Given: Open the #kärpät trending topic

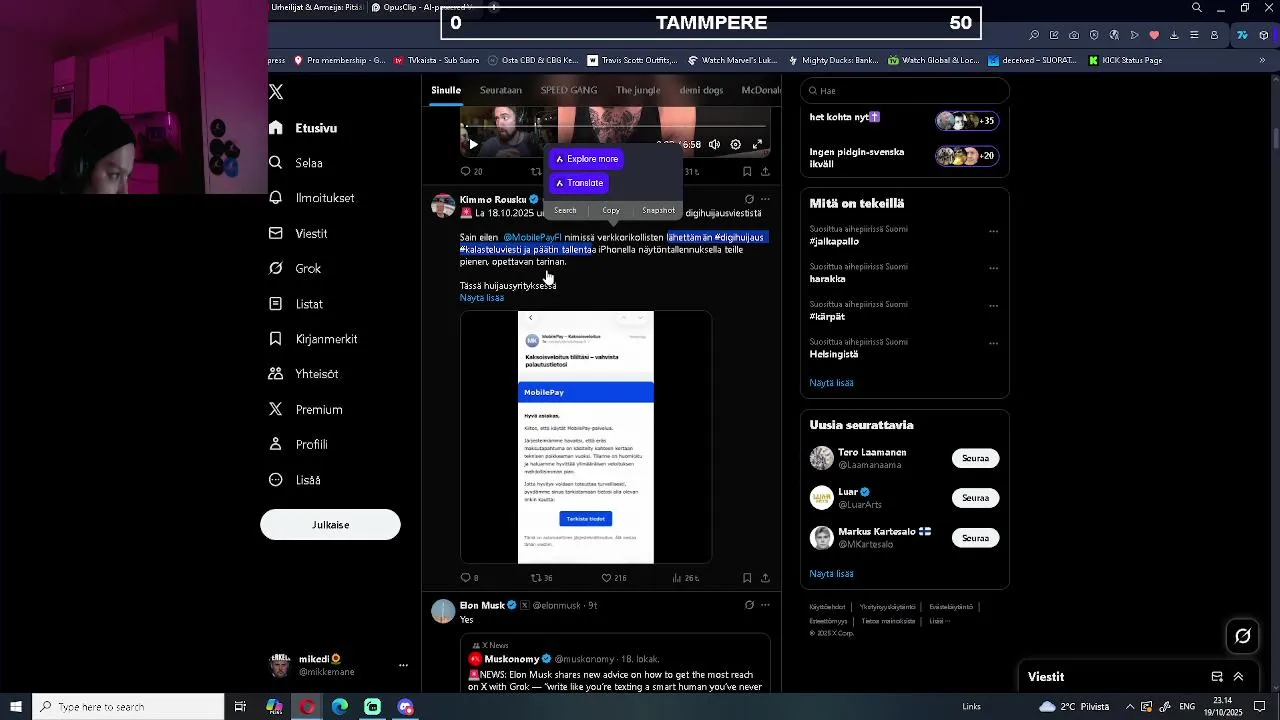Looking at the screenshot, I should pyautogui.click(x=827, y=317).
